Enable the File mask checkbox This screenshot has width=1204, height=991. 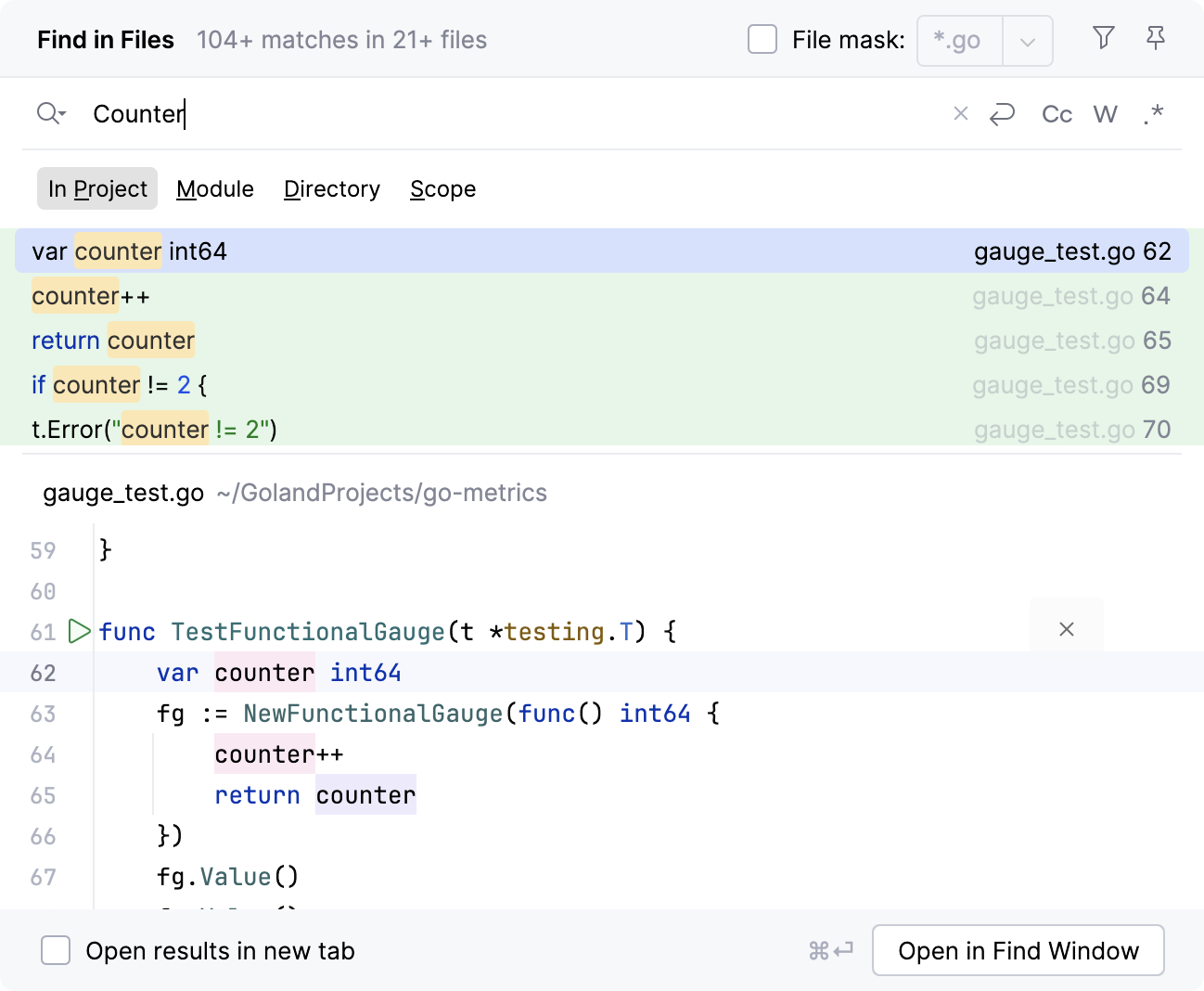(762, 40)
